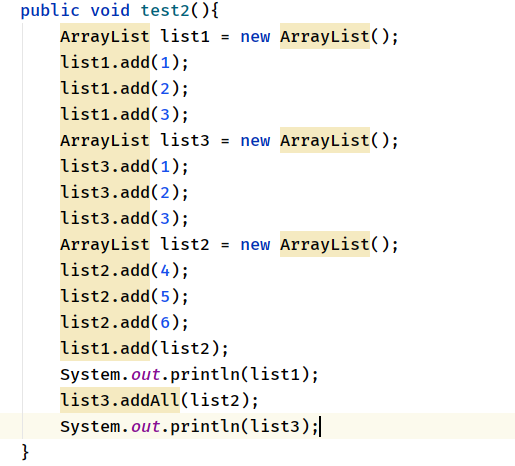Click the line 'list1.add(list2);'
515x466 pixels.
point(144,349)
